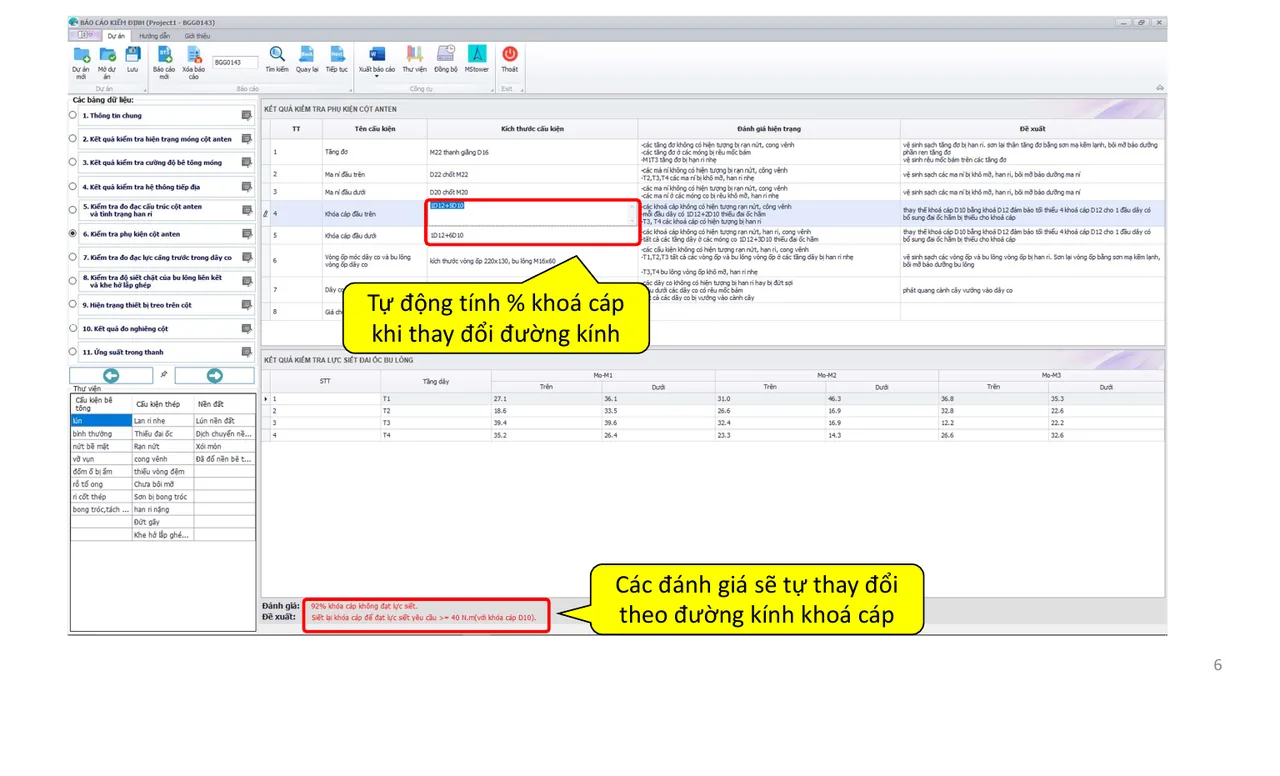
Task: Select 'Thiếu đai ốc' in the library list
Action: click(x=162, y=434)
